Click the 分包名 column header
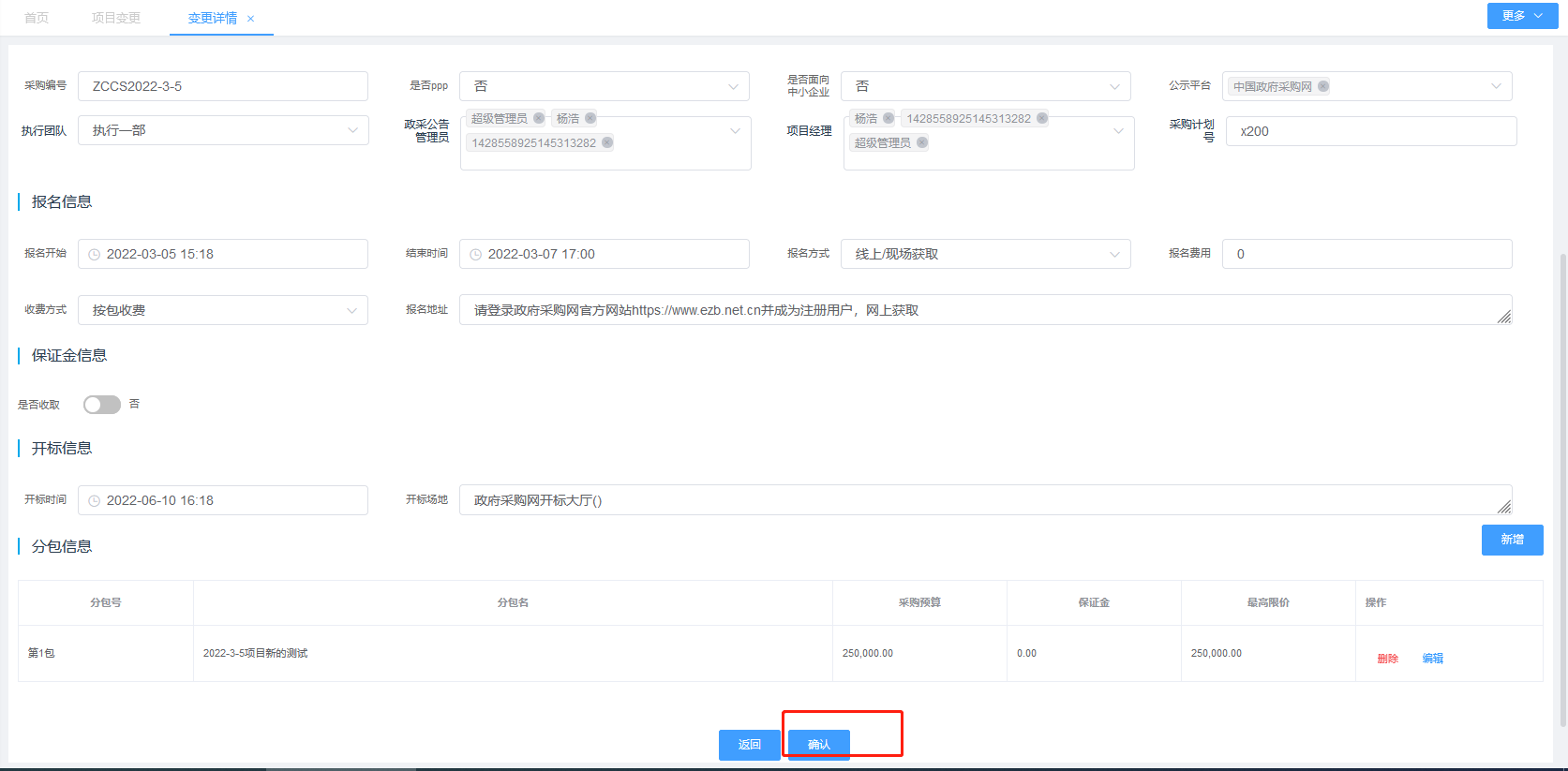Image resolution: width=1568 pixels, height=771 pixels. pyautogui.click(x=513, y=602)
